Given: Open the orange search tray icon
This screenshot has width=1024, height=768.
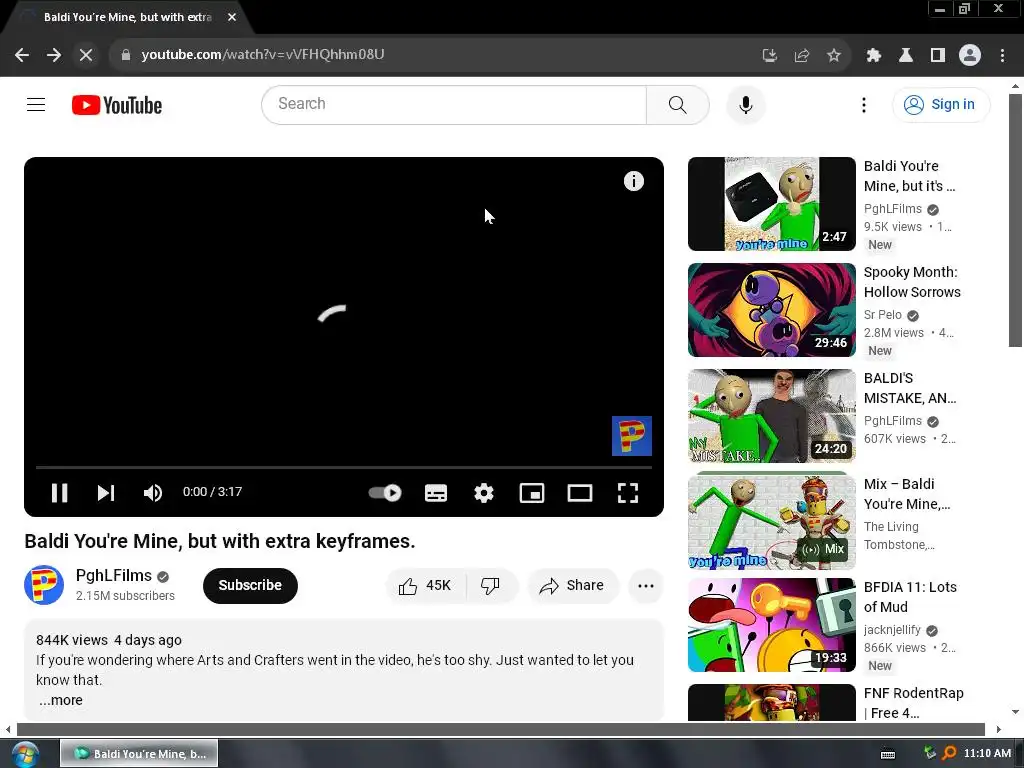Looking at the screenshot, I should 950,754.
